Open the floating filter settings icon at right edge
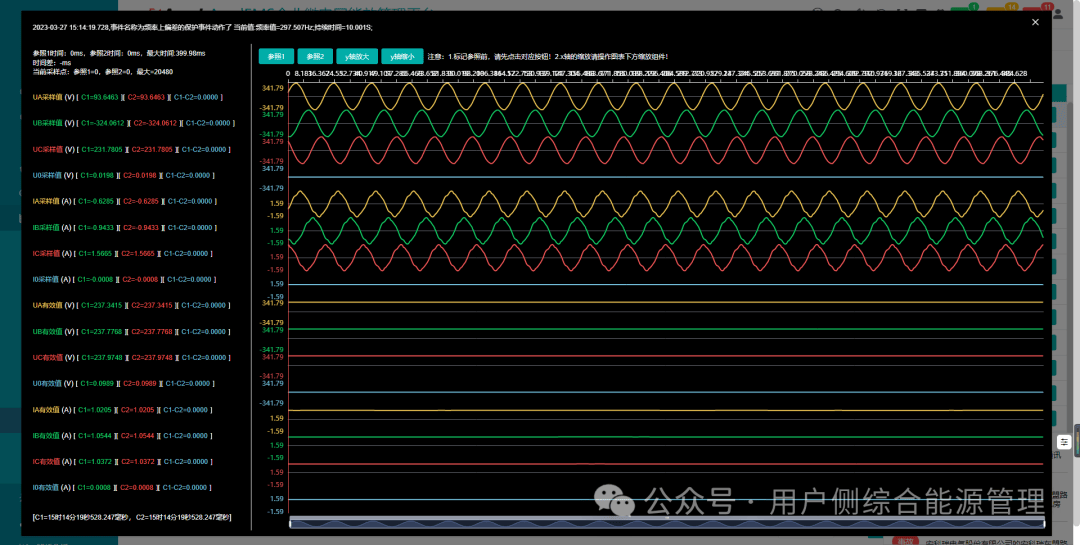This screenshot has height=545, width=1080. point(1064,442)
